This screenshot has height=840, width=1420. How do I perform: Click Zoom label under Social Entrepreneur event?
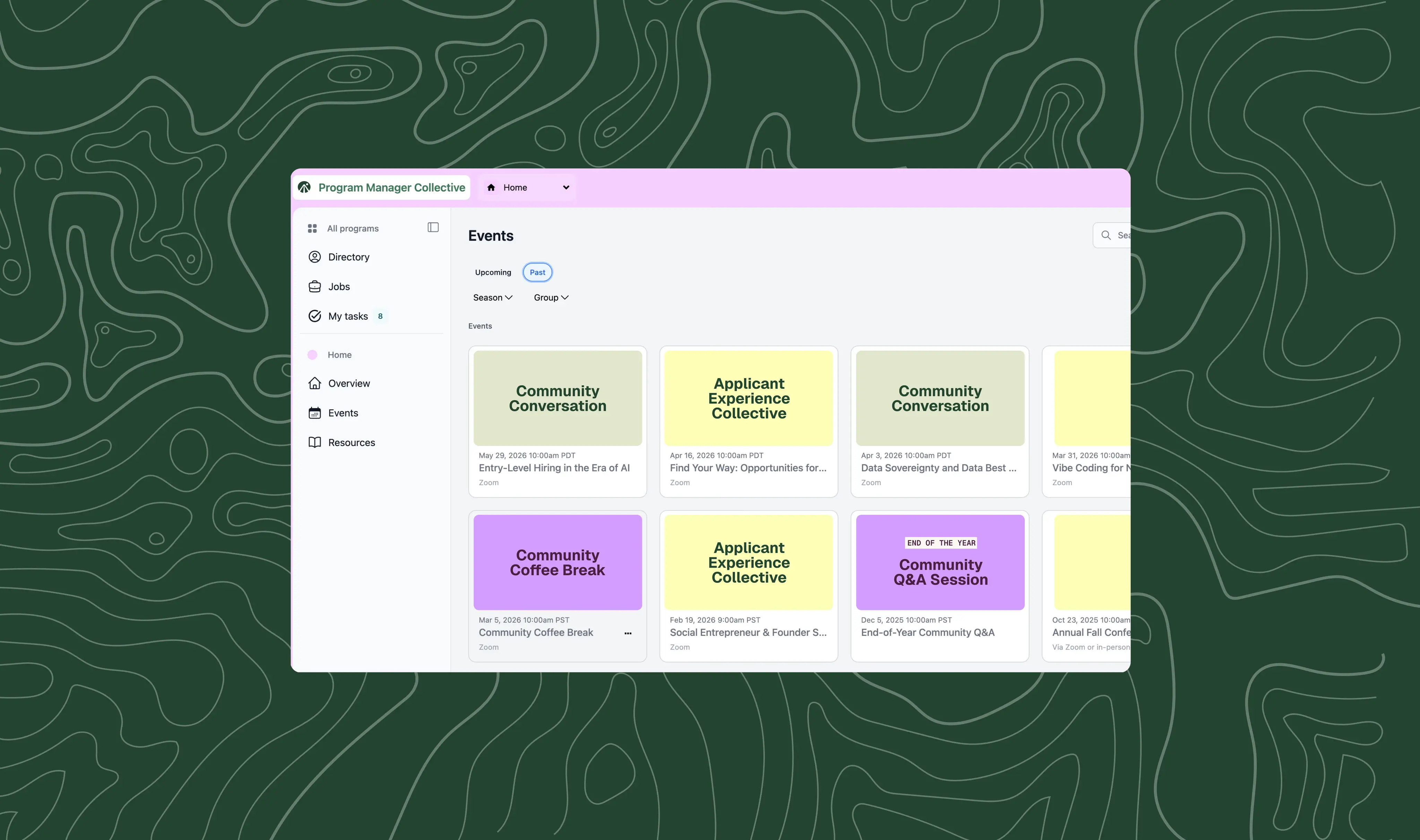[680, 647]
